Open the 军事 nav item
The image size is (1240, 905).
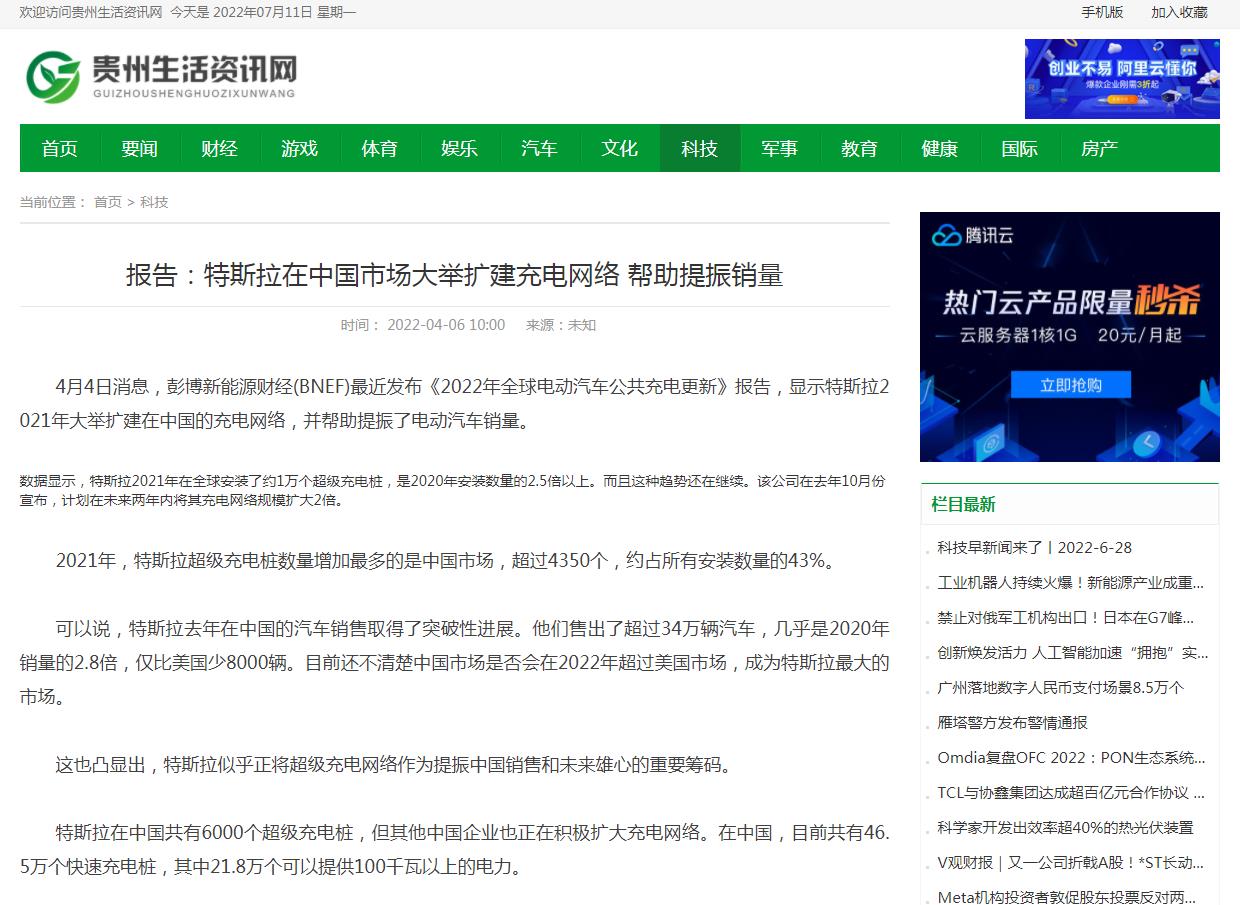[x=780, y=148]
